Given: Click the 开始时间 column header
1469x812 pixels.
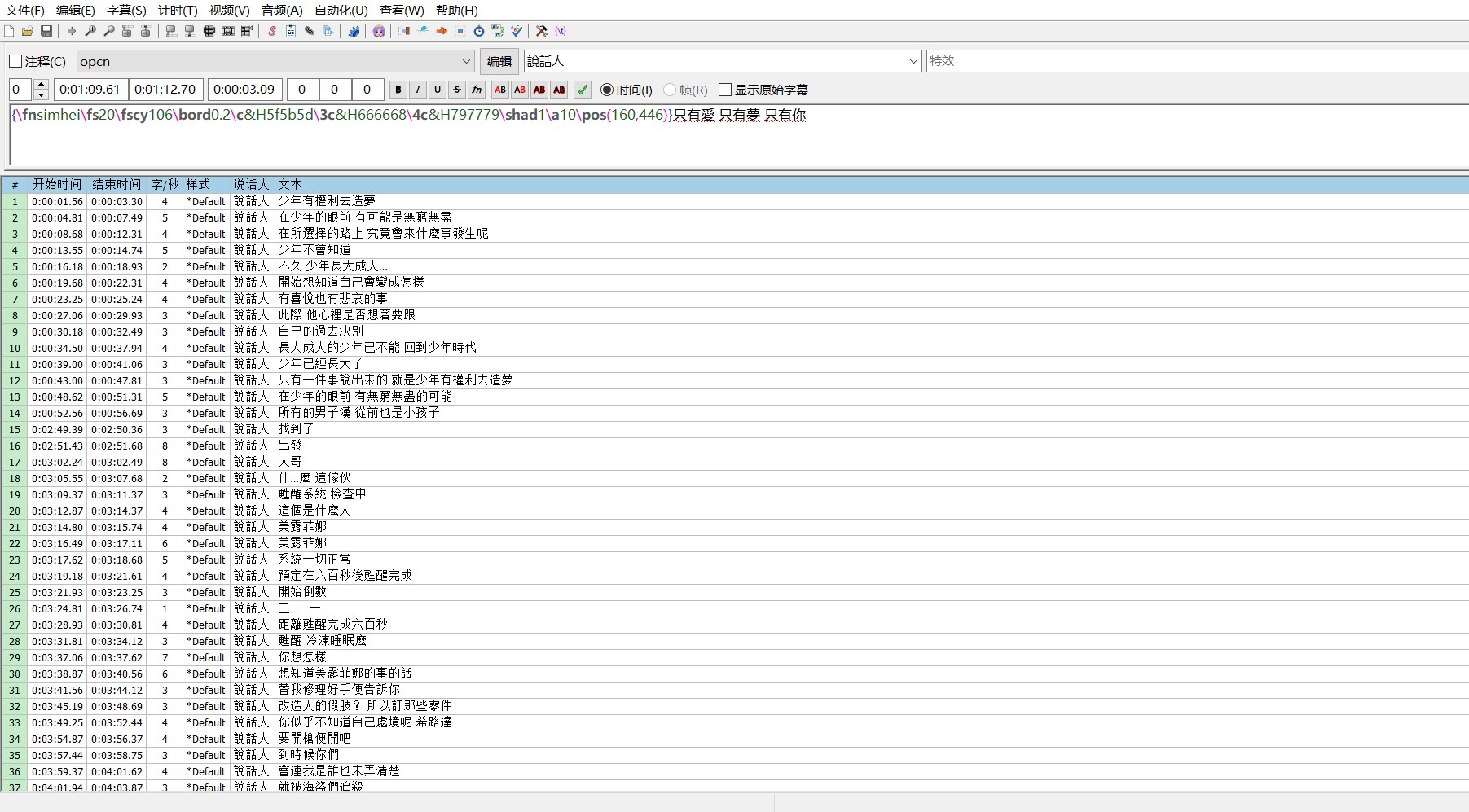Looking at the screenshot, I should (x=57, y=185).
